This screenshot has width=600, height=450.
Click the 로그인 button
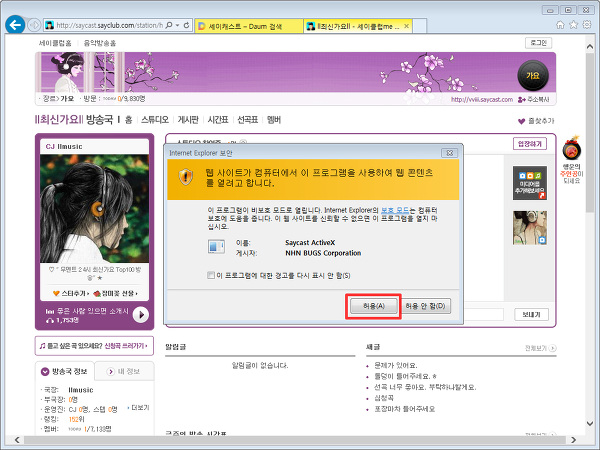[538, 43]
